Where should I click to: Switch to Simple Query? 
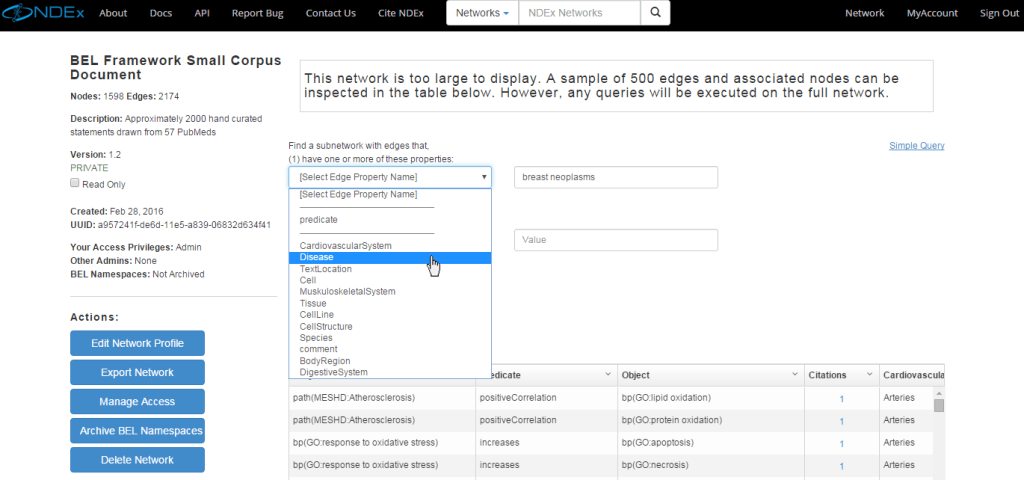click(x=917, y=146)
